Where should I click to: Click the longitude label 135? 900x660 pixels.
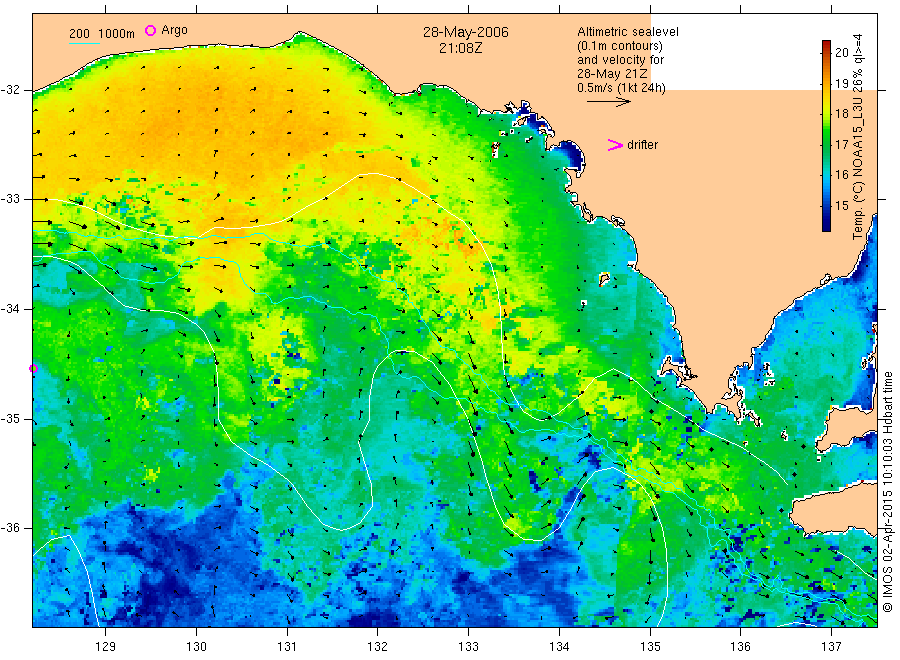coord(650,647)
